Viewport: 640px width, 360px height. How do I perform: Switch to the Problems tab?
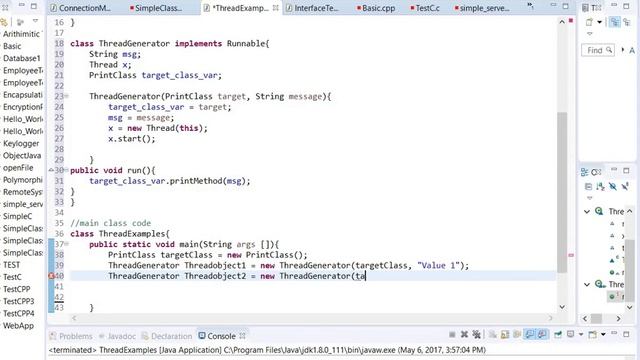[71, 336]
